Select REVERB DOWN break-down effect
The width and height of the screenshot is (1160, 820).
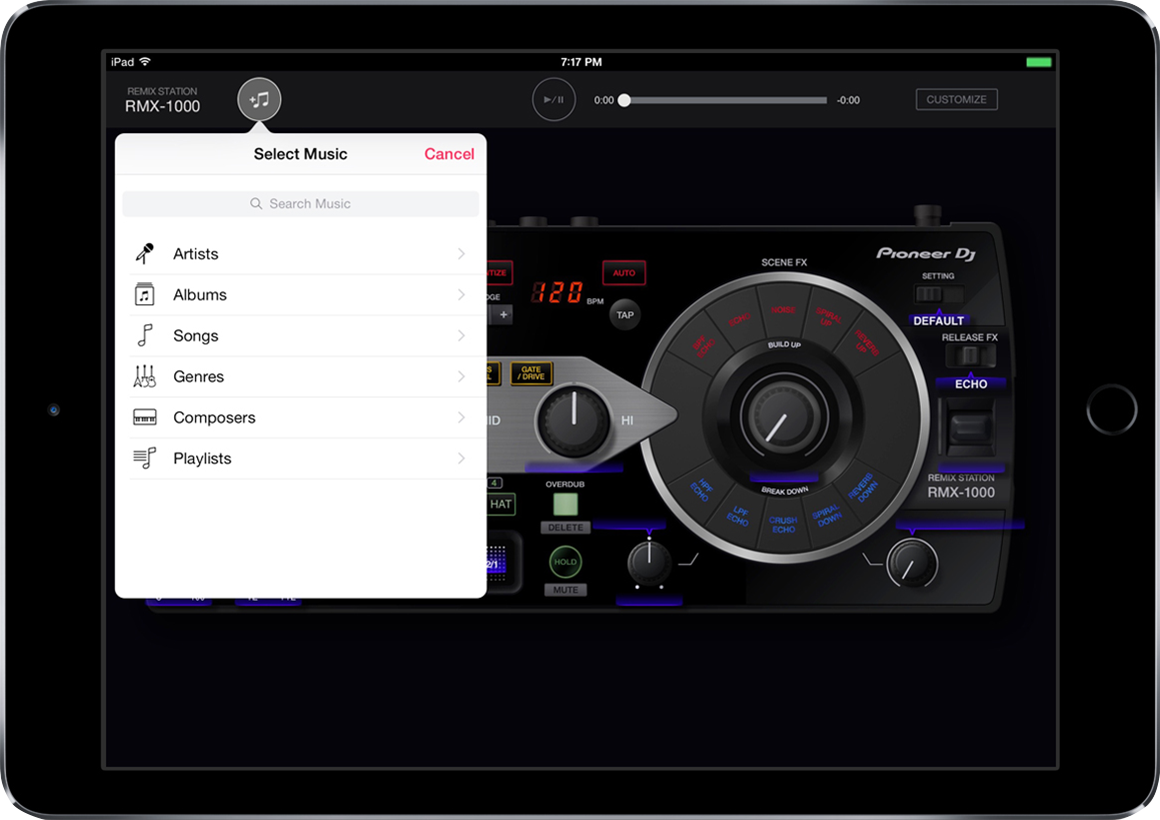tap(863, 488)
